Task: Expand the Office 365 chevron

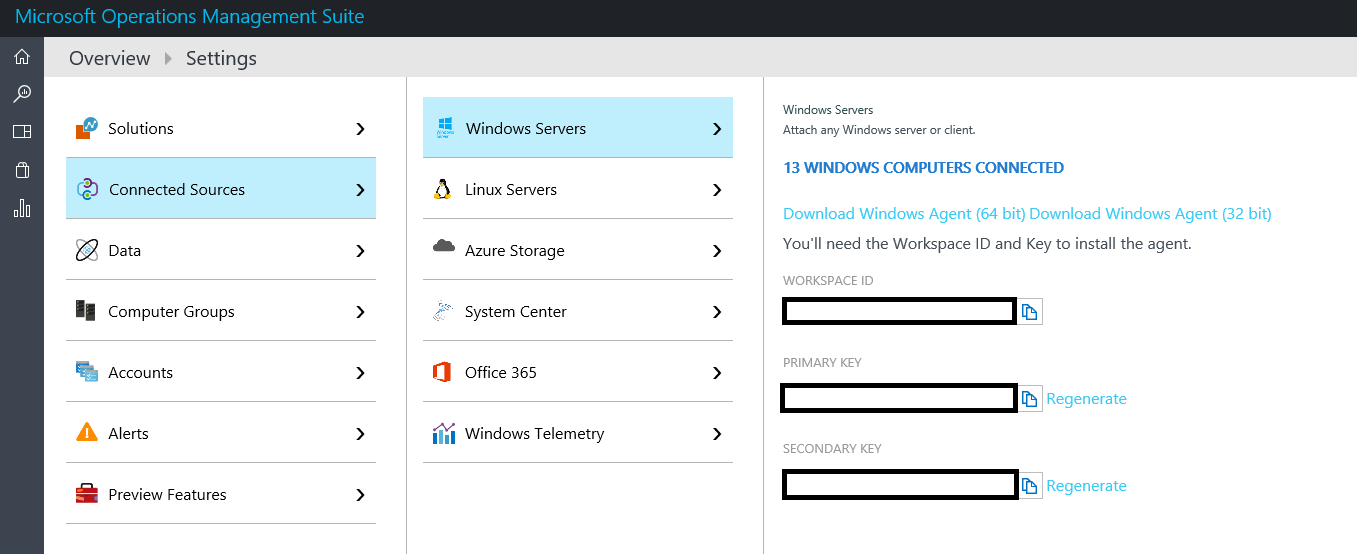Action: pyautogui.click(x=717, y=373)
